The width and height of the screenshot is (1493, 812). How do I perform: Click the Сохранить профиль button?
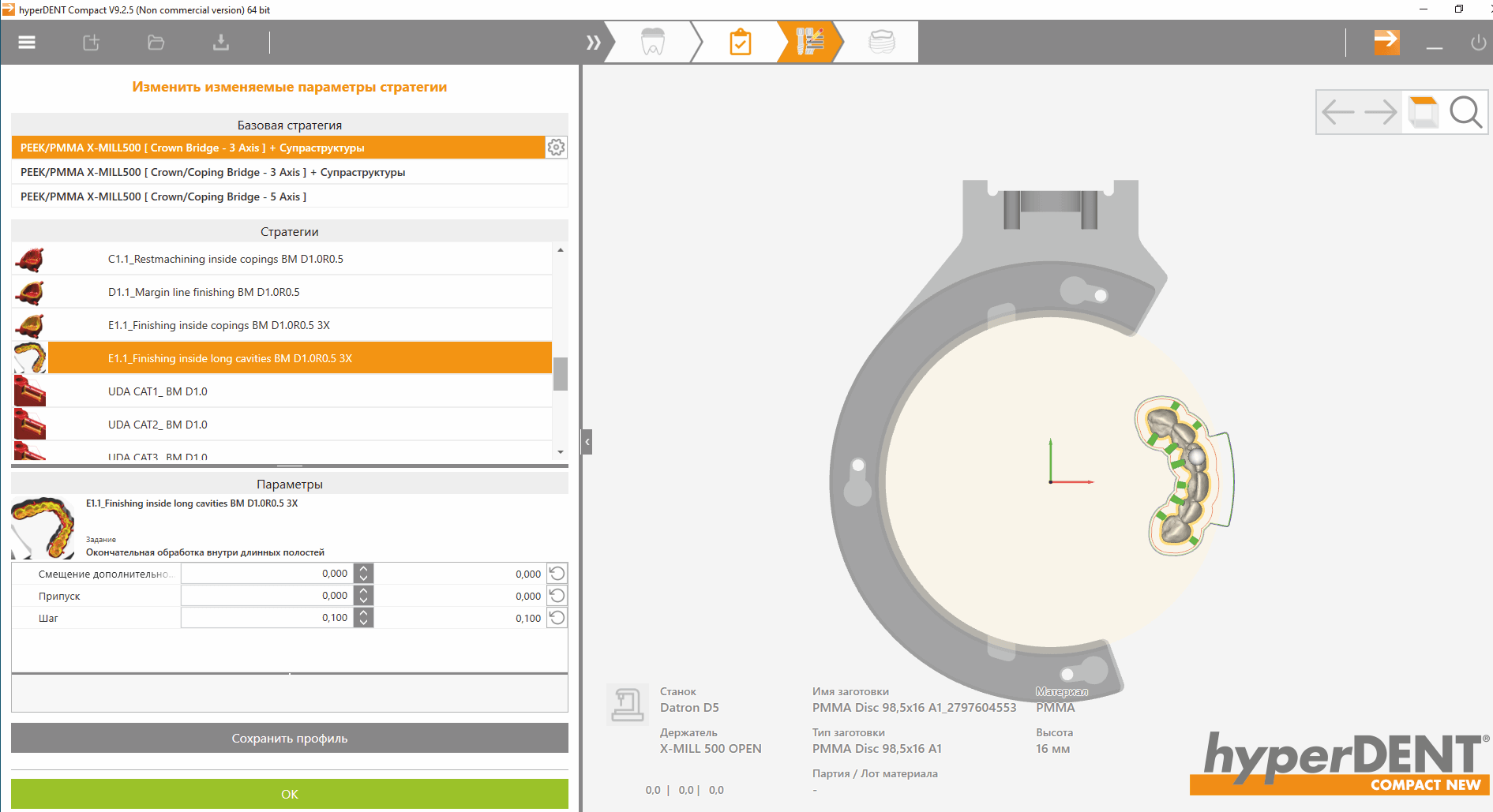290,739
